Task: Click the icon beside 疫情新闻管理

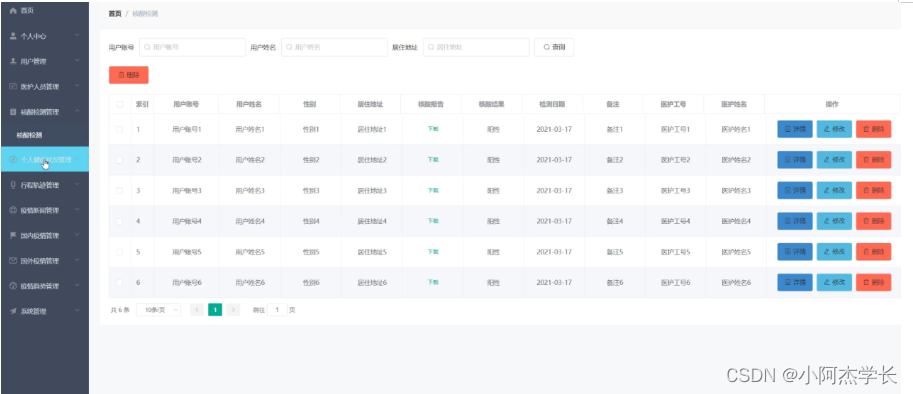Action: 13,210
